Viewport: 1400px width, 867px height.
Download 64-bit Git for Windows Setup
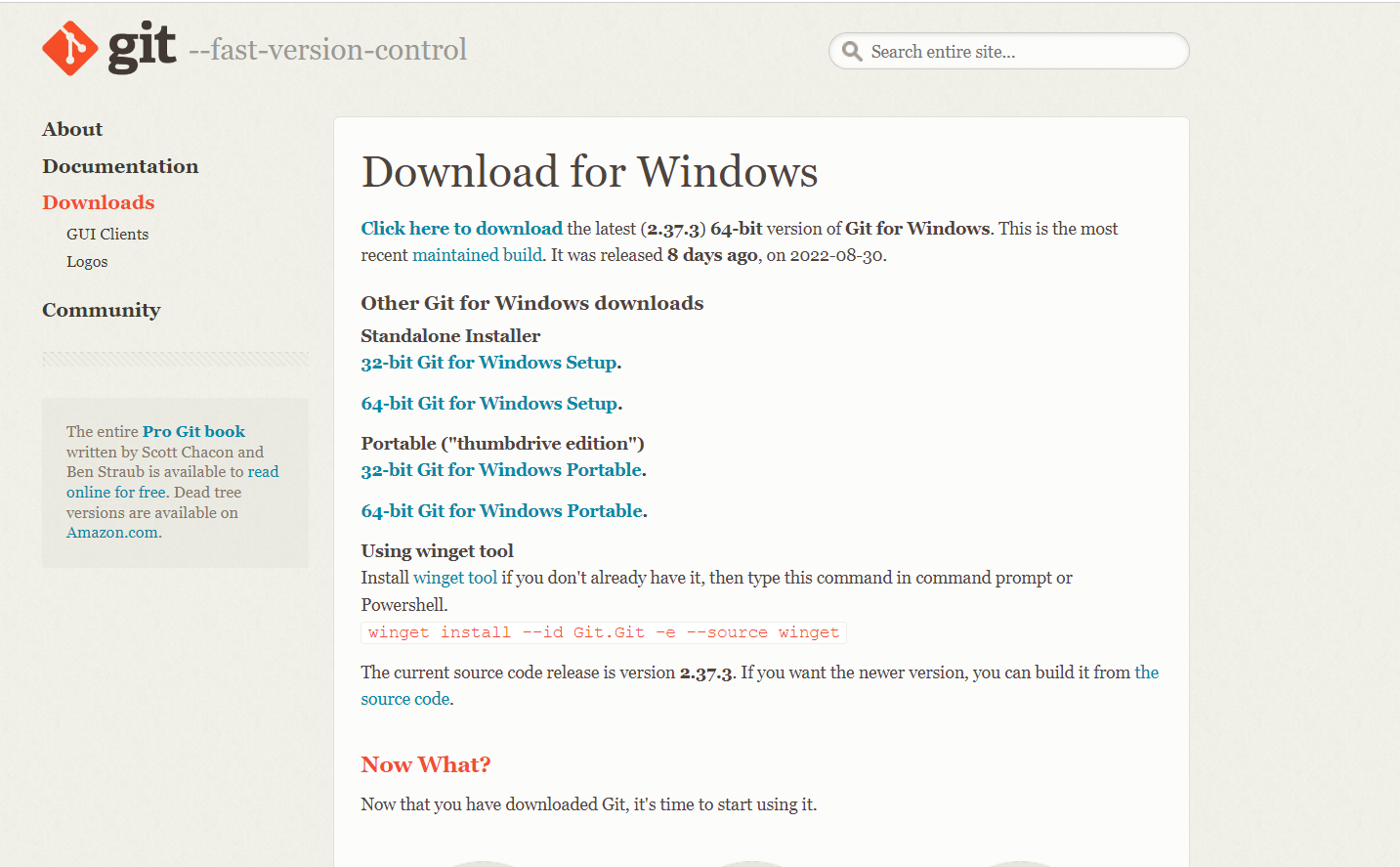(489, 404)
